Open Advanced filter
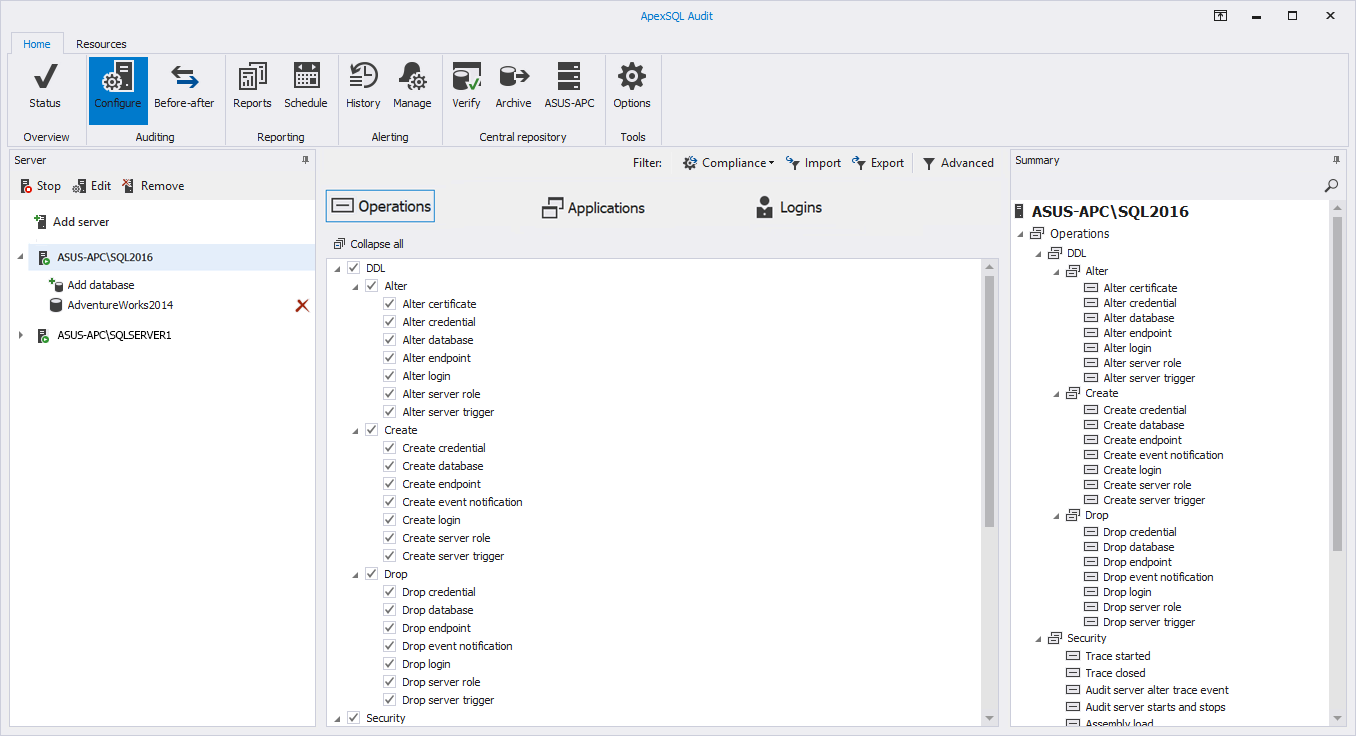 point(958,163)
